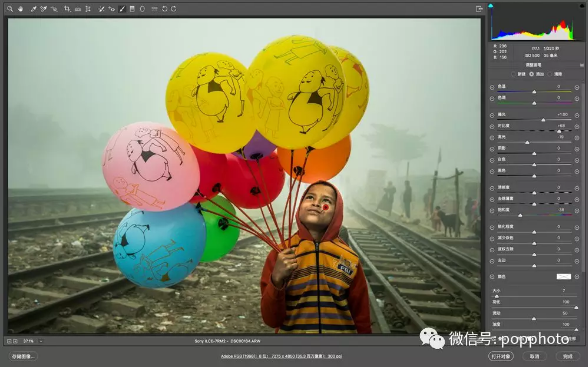
Task: Select the Crop tool
Action: 67,9
